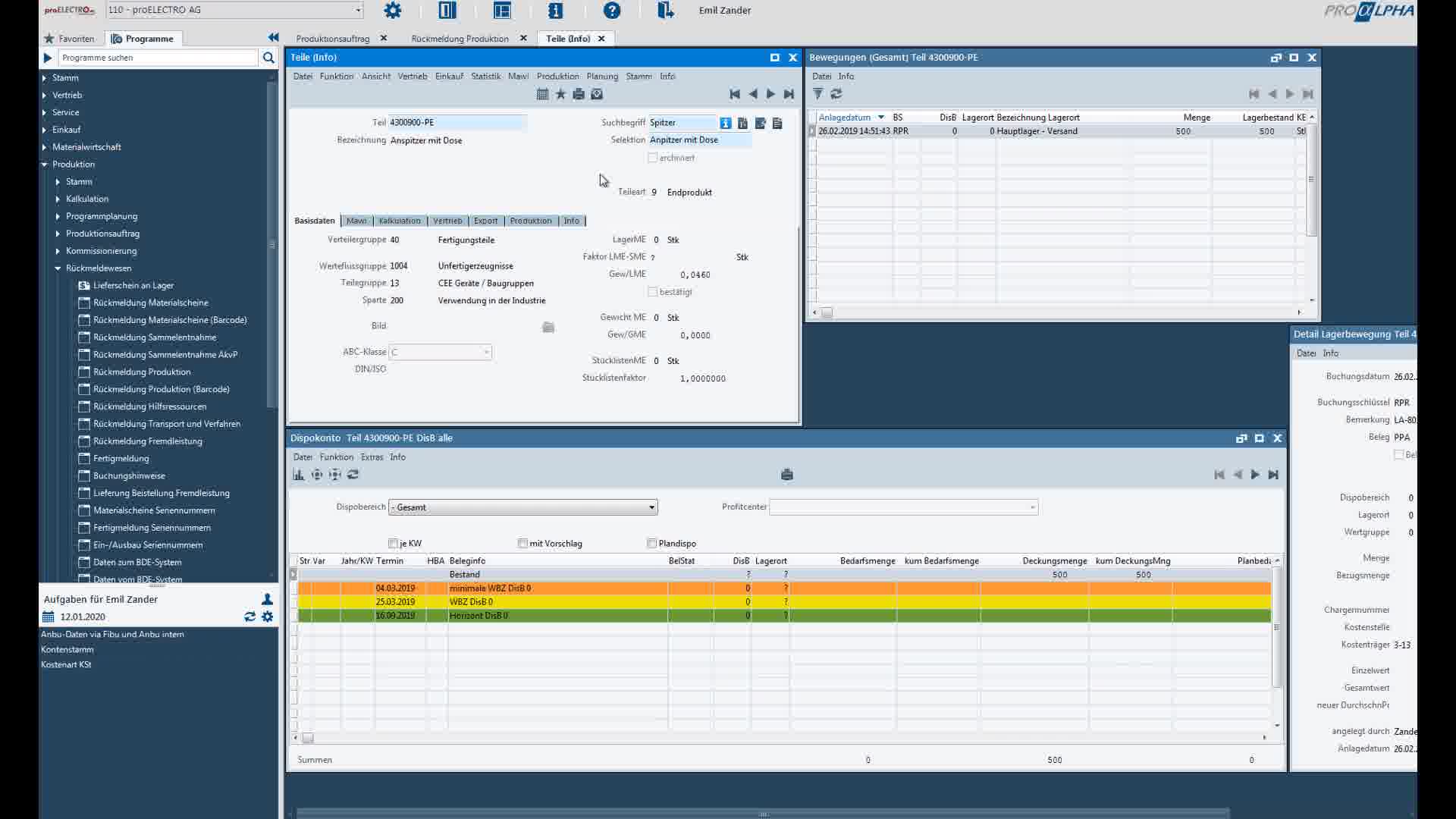Click the Teil number field 4300900-PE
This screenshot has width=1456, height=819.
[x=457, y=122]
